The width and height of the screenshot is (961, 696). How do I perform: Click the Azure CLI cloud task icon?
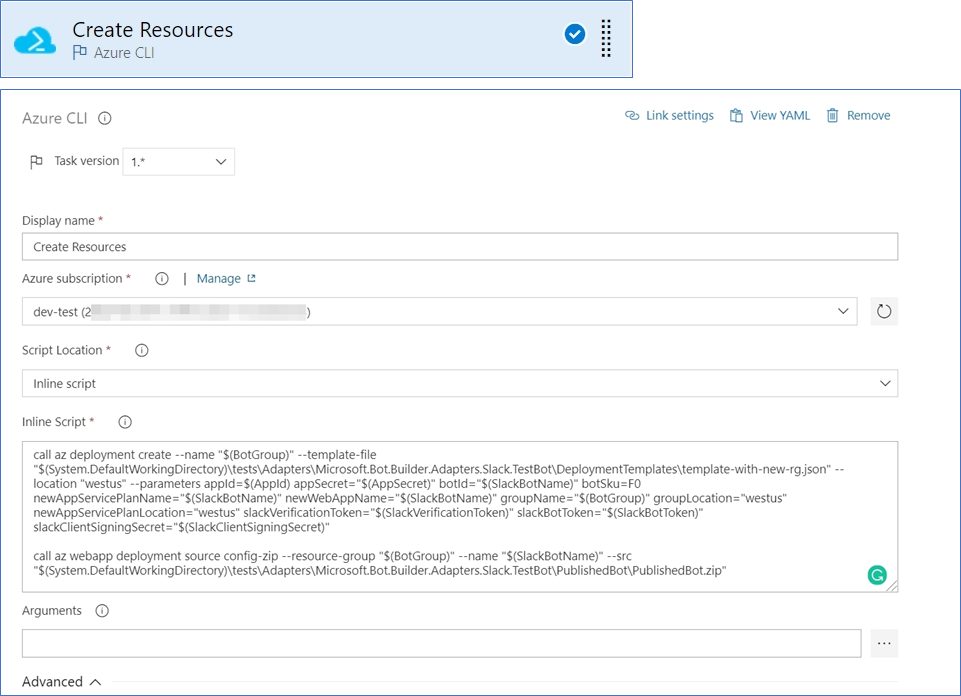tap(35, 40)
